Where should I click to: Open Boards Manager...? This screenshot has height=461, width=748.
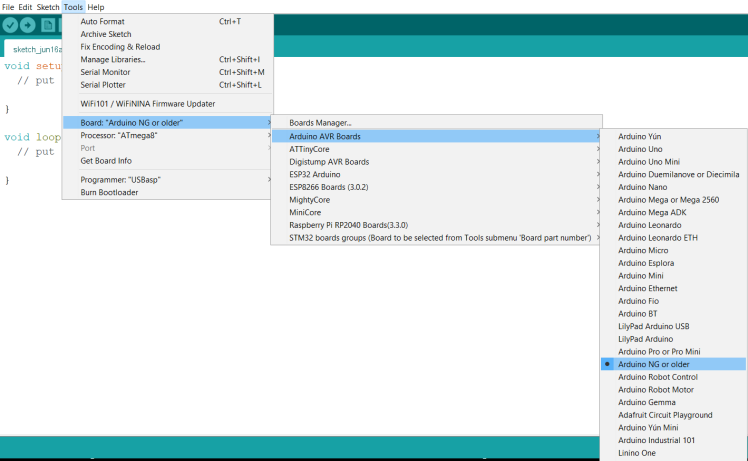436,123
